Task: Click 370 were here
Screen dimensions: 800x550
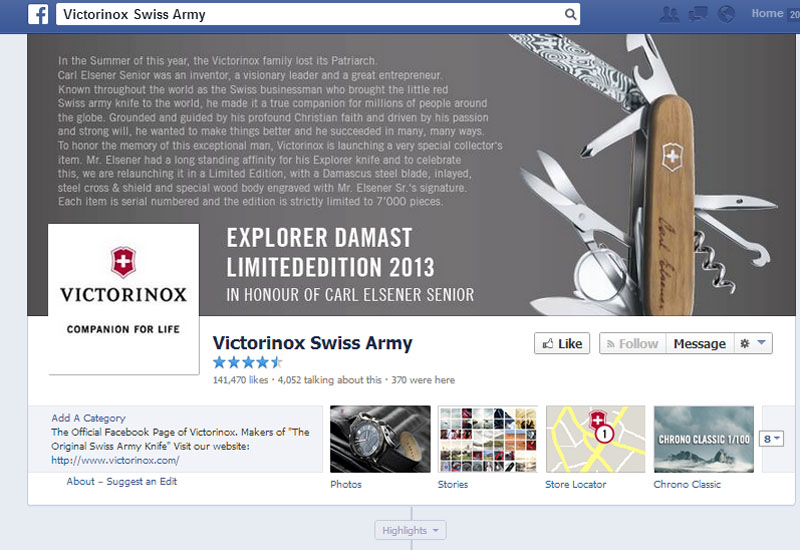Action: click(x=423, y=380)
